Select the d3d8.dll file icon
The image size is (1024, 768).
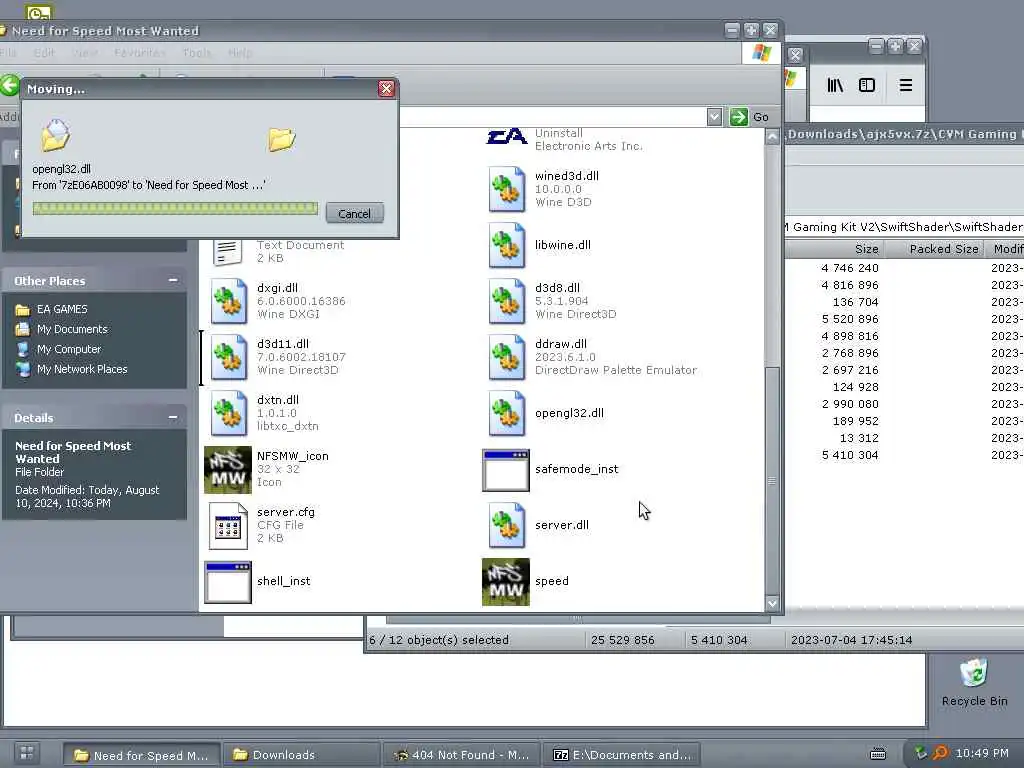506,301
